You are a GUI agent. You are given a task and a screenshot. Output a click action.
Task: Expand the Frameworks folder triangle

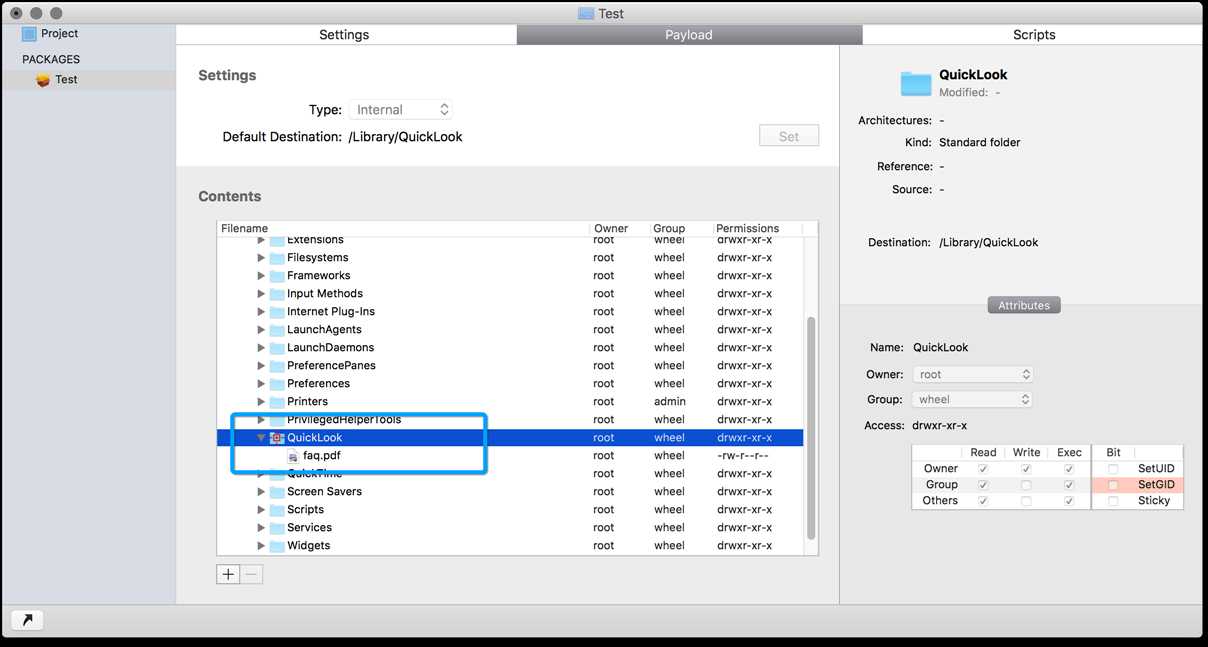(261, 276)
